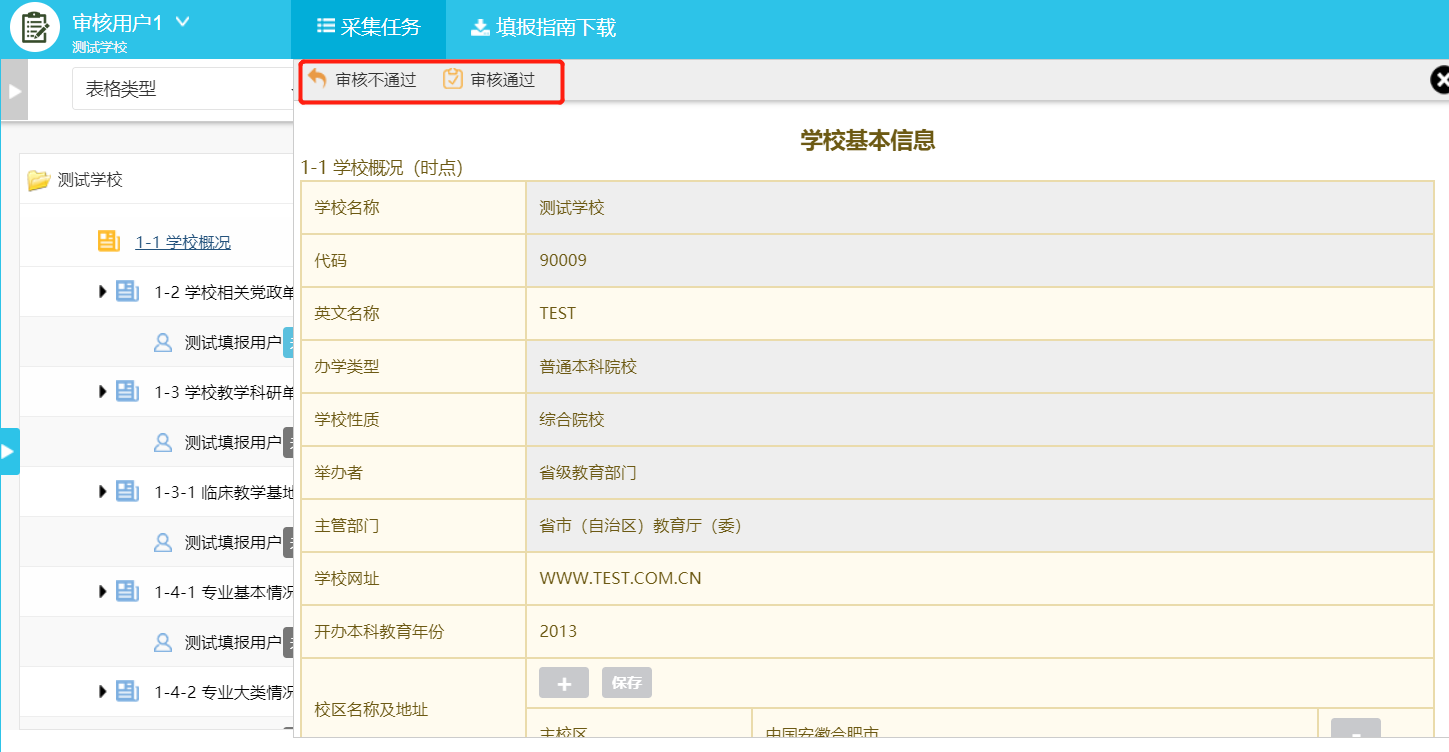Expand the 1-4-2 专业大类情况 tree node
The width and height of the screenshot is (1449, 752).
(102, 691)
